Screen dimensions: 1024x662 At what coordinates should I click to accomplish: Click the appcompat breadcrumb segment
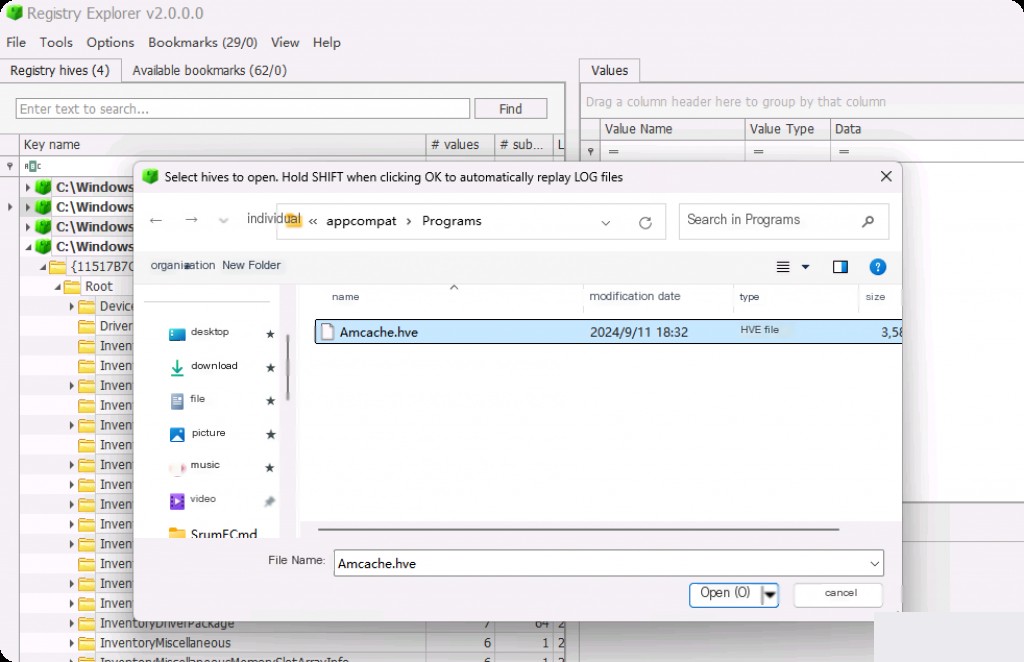pos(361,221)
